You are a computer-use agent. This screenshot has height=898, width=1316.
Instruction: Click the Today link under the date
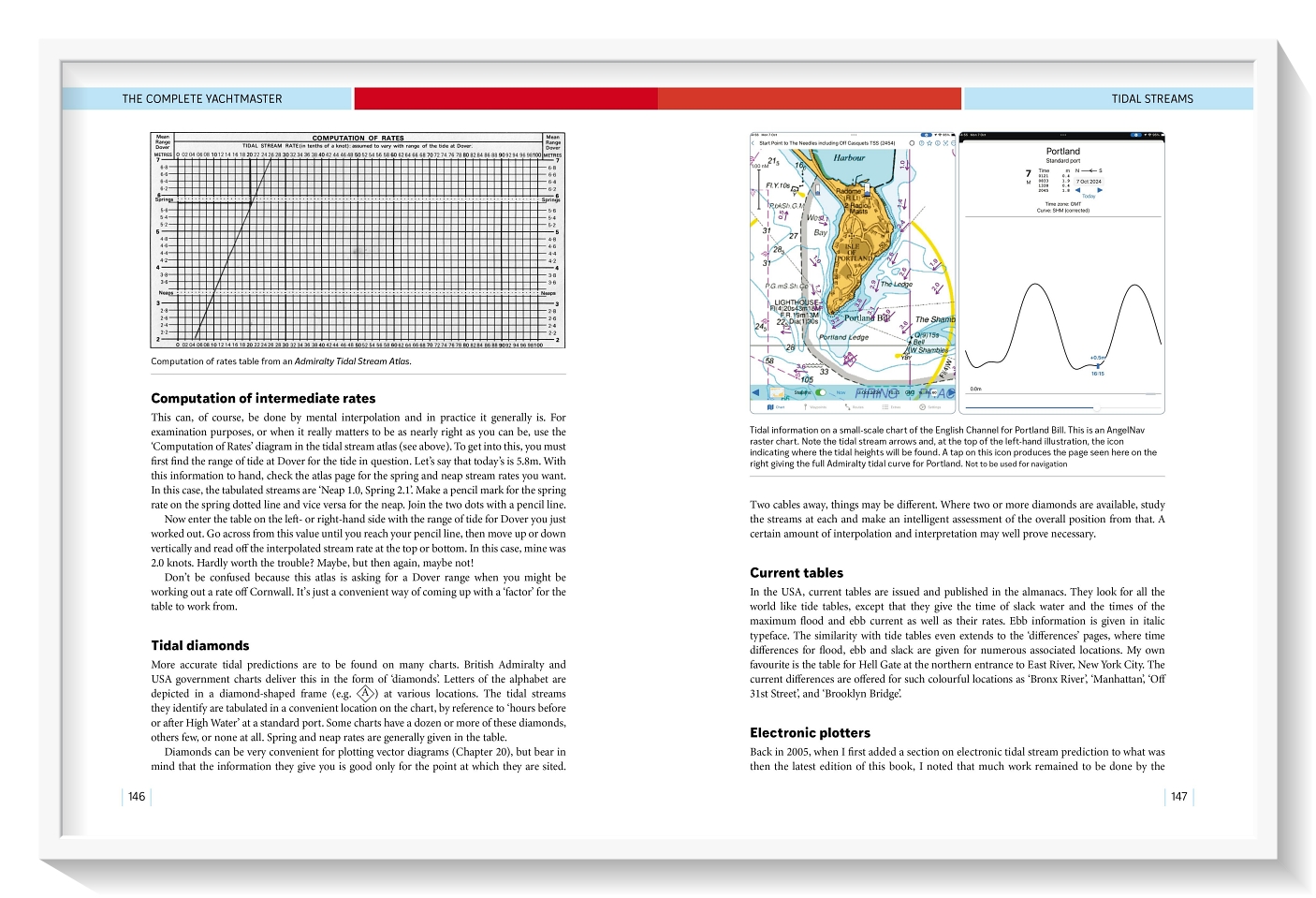[1089, 196]
